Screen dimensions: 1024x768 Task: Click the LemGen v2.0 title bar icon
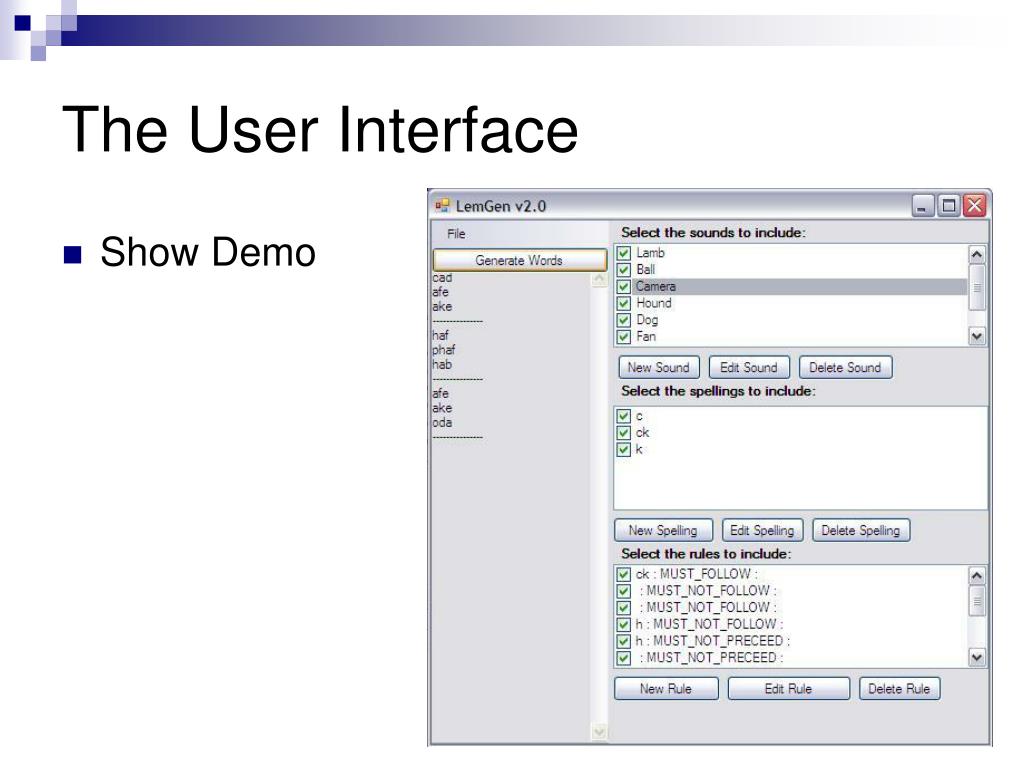(x=442, y=206)
